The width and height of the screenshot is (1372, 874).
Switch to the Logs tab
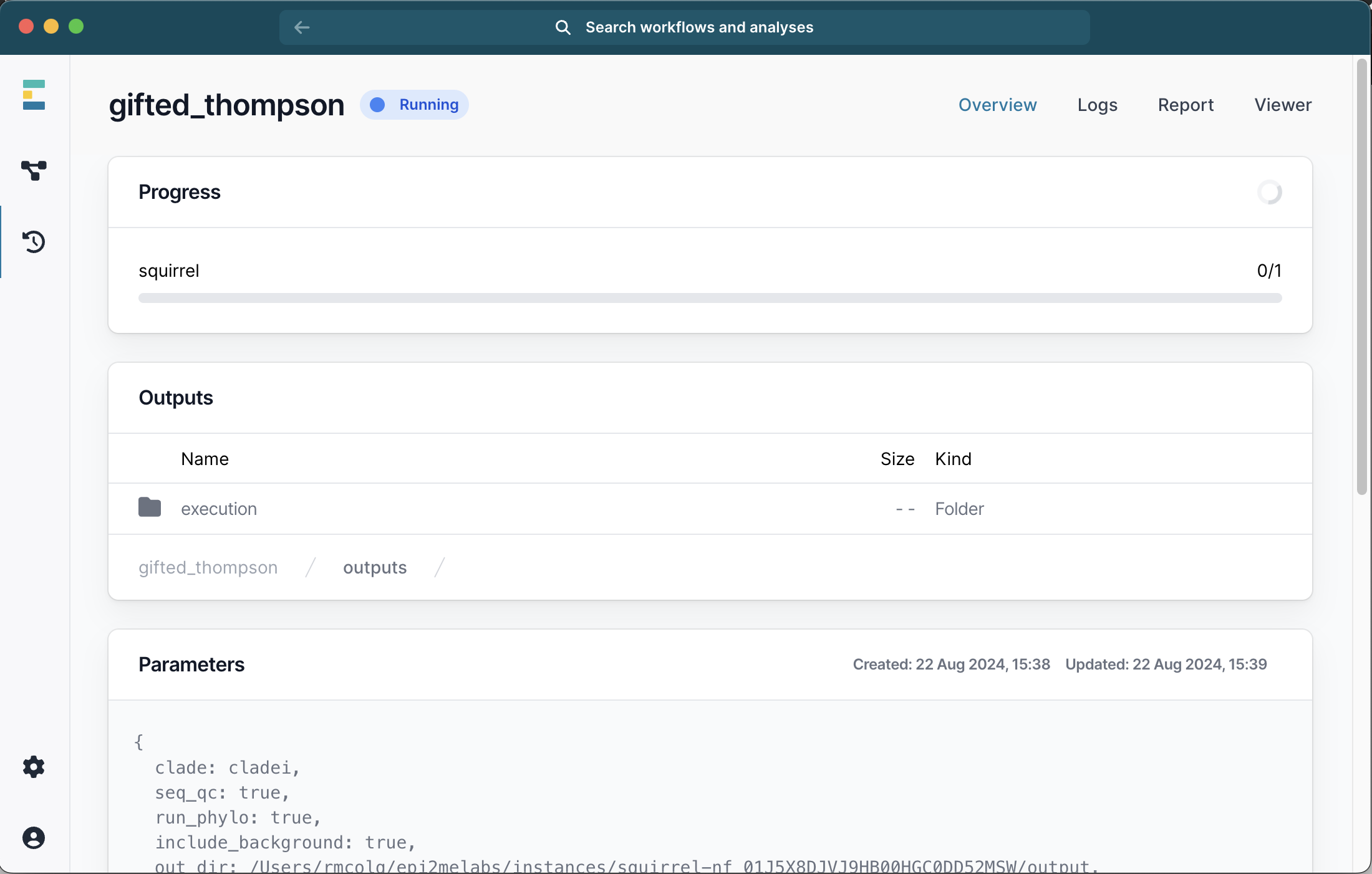[x=1097, y=105]
